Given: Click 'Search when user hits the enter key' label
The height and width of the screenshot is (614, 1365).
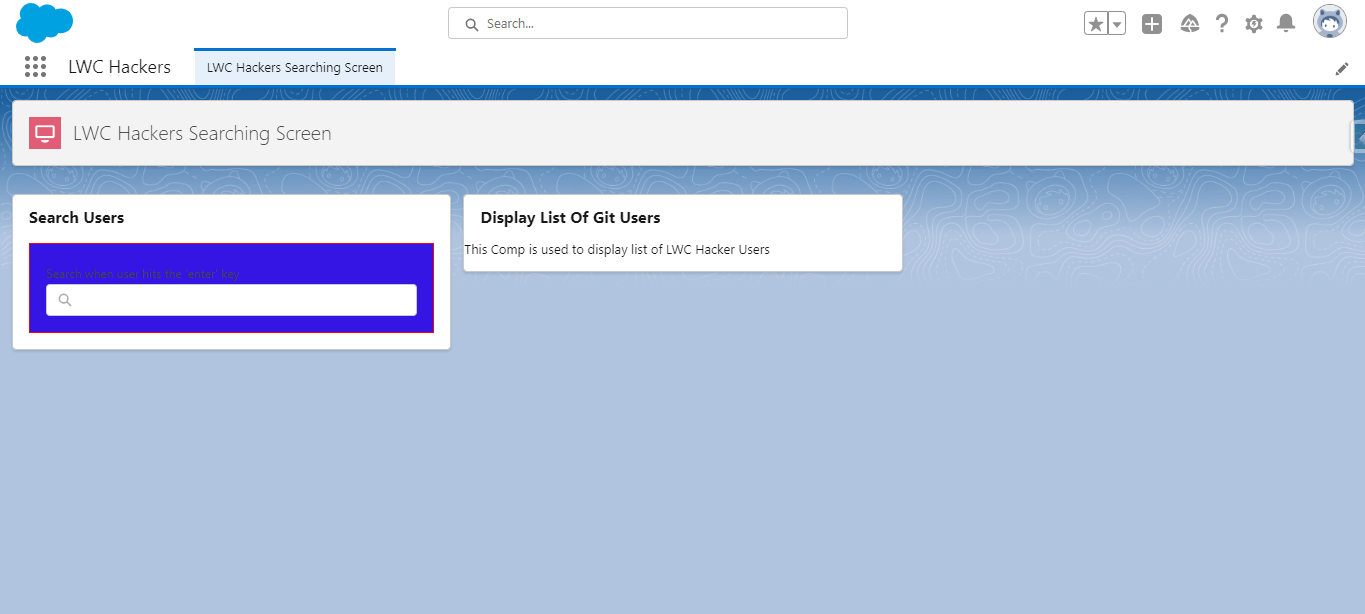Looking at the screenshot, I should 143,274.
